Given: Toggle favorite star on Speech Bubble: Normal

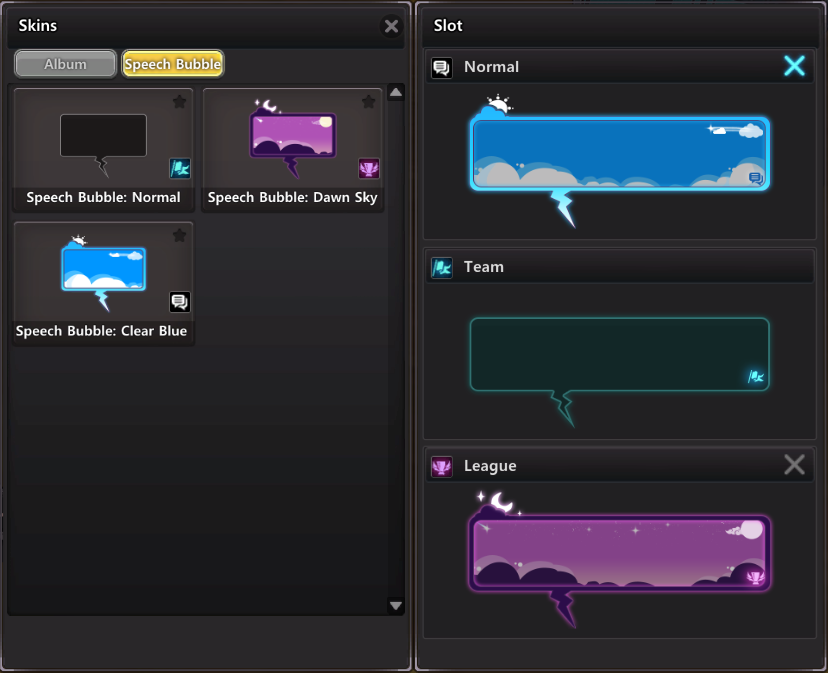Looking at the screenshot, I should (x=179, y=101).
